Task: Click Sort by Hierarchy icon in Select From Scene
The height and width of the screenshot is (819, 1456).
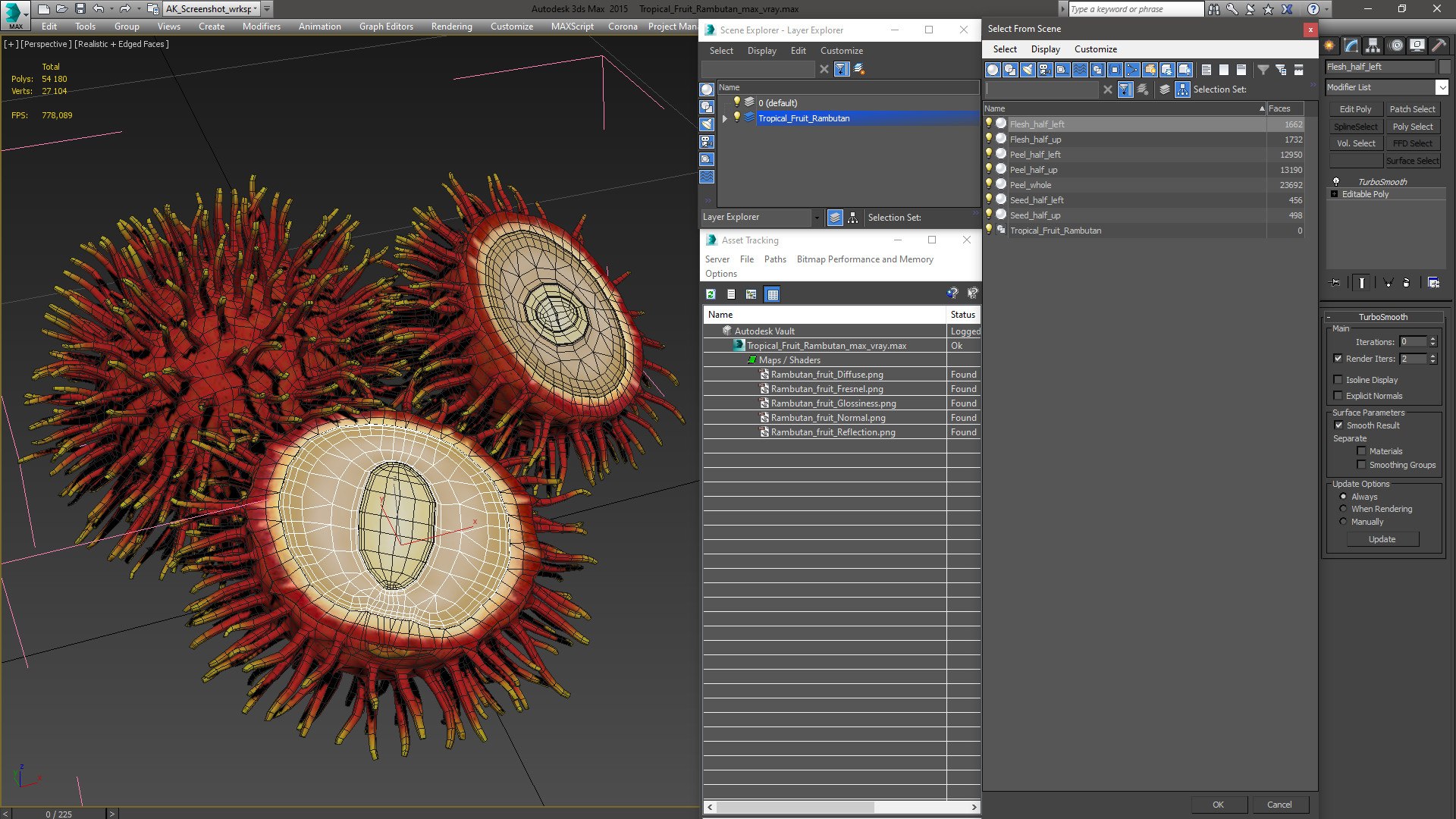Action: tap(1182, 89)
